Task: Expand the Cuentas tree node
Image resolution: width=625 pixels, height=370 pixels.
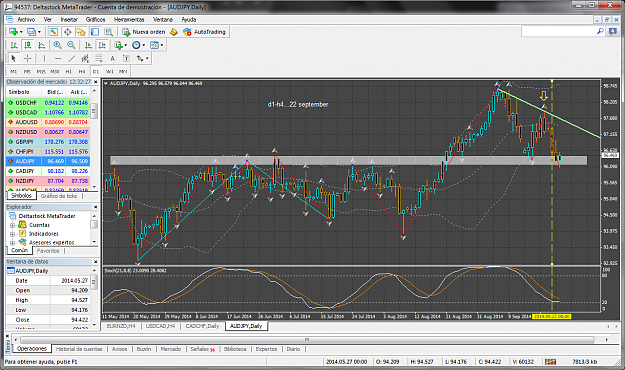Action: 12,225
